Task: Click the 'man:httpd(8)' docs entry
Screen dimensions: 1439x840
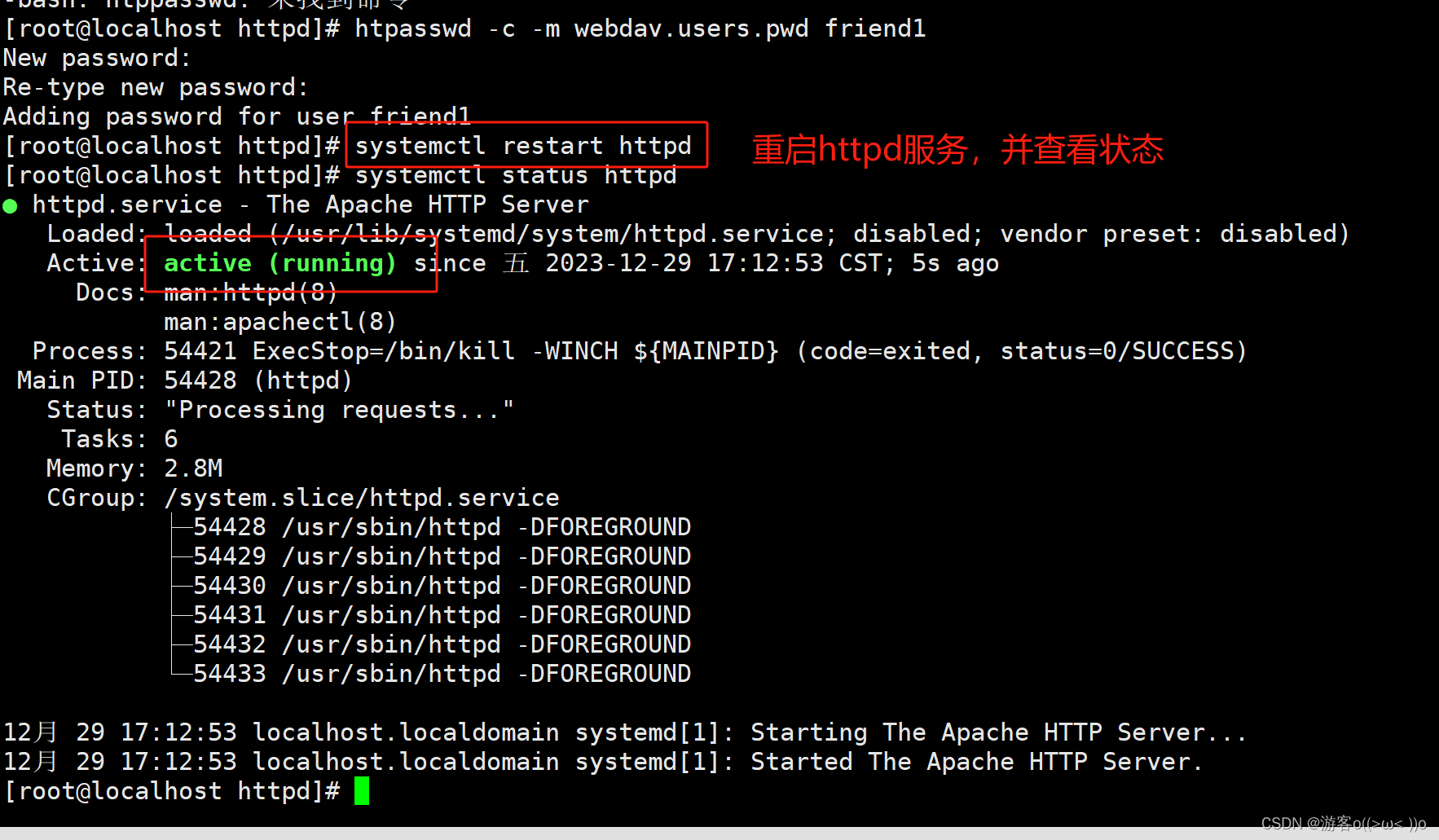Action: click(251, 292)
